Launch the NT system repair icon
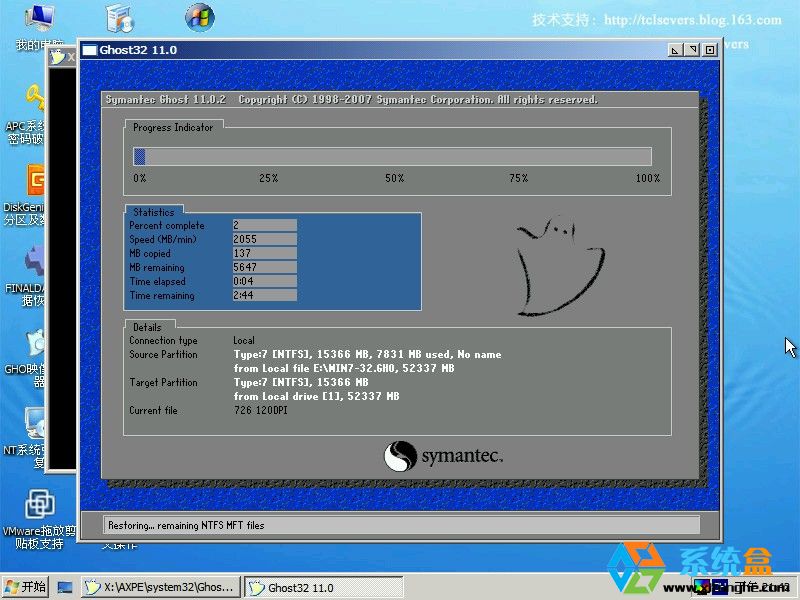 [x=36, y=424]
